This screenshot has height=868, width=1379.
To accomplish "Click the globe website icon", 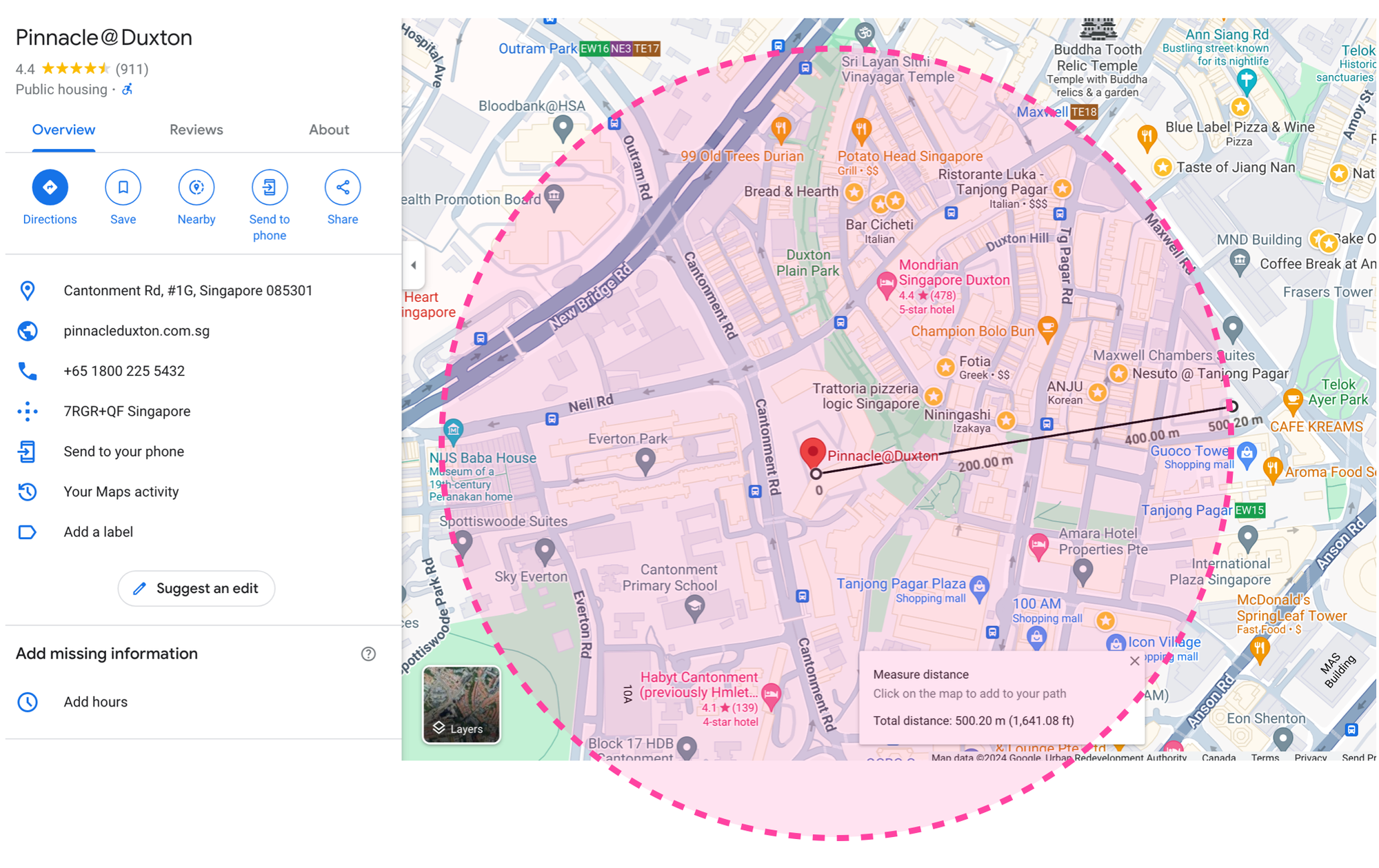I will pos(27,331).
